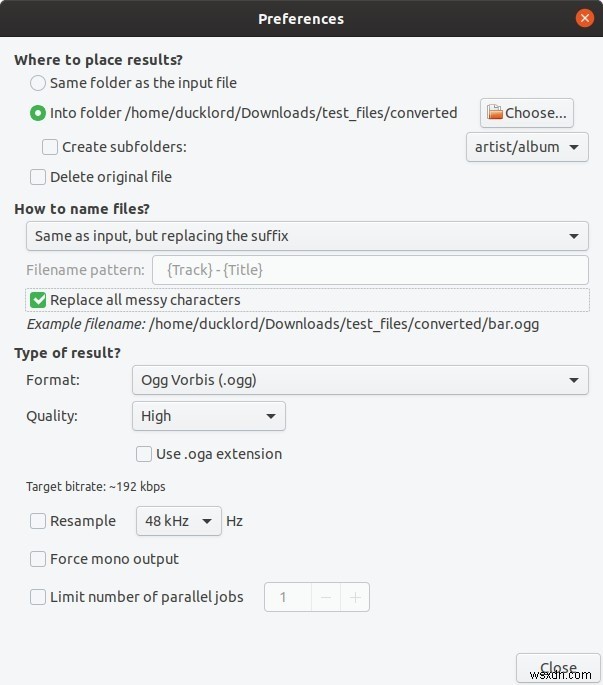Viewport: 603px width, 685px height.
Task: Click the parallel jobs number field
Action: [288, 597]
